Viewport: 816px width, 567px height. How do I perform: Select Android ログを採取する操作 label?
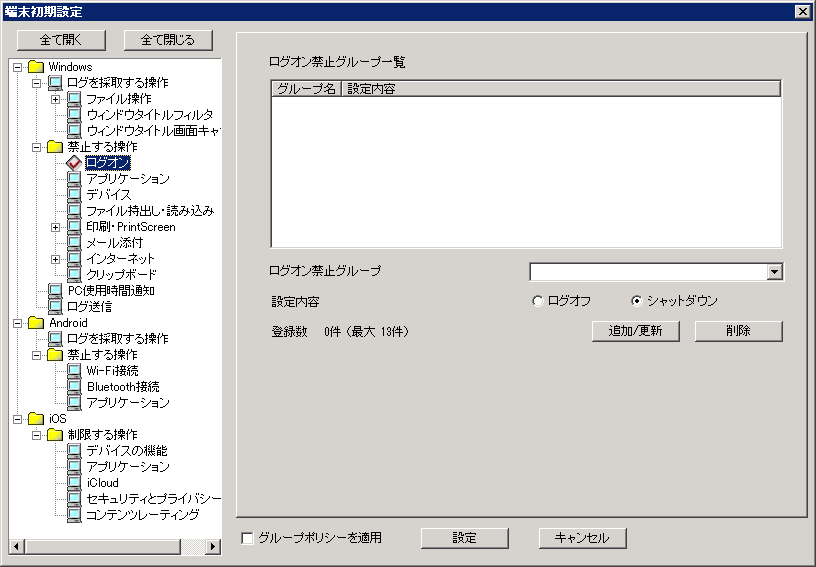pyautogui.click(x=118, y=339)
